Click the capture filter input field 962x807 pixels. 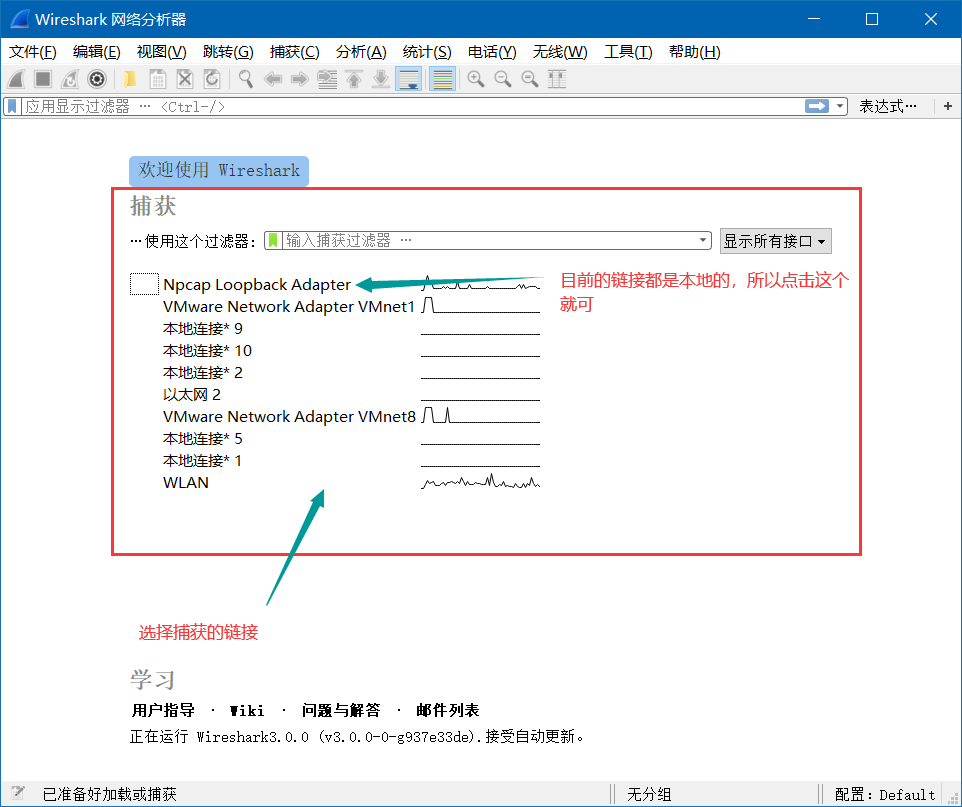point(489,241)
